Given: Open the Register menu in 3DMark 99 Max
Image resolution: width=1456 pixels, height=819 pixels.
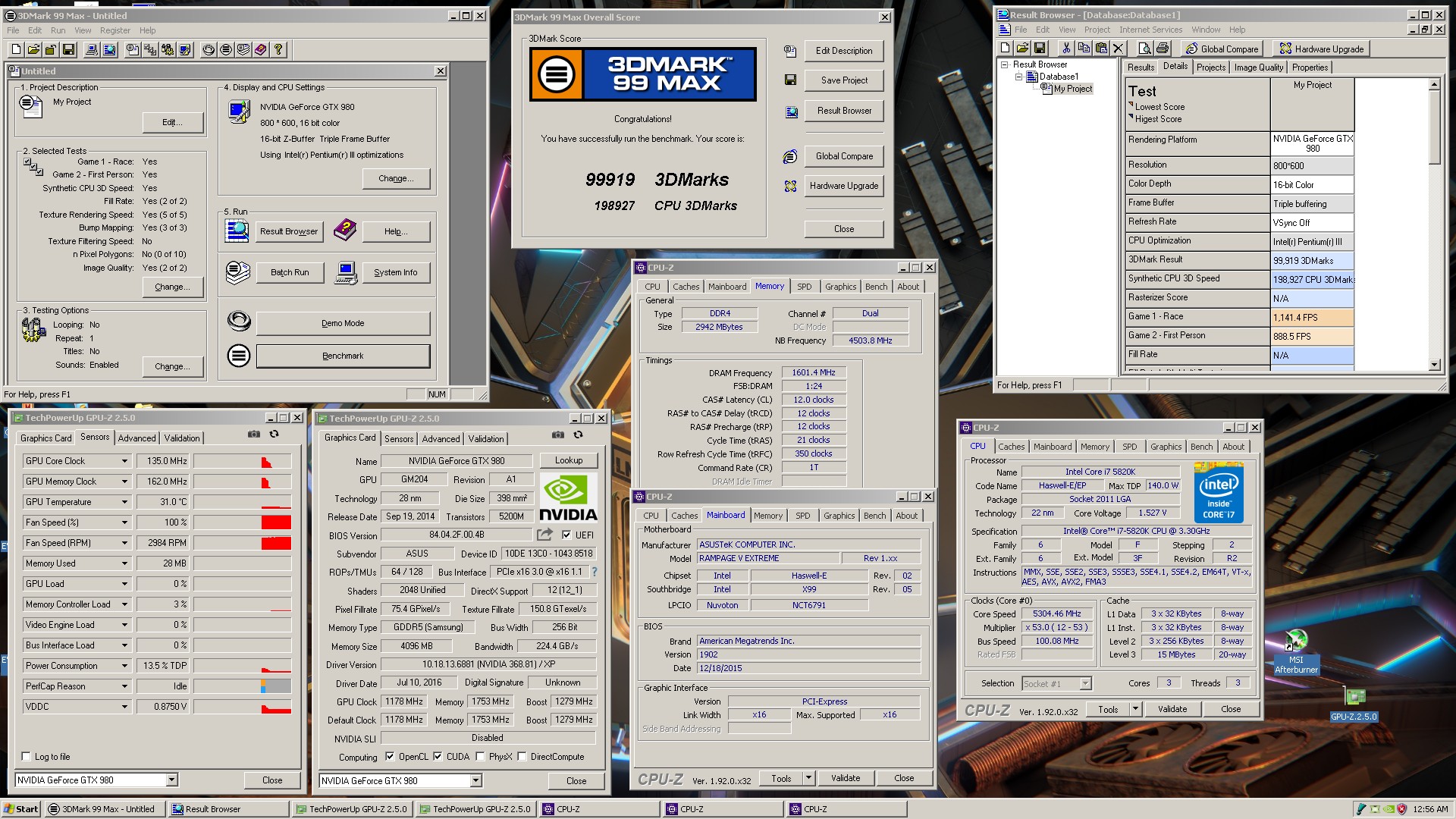Looking at the screenshot, I should tap(115, 30).
